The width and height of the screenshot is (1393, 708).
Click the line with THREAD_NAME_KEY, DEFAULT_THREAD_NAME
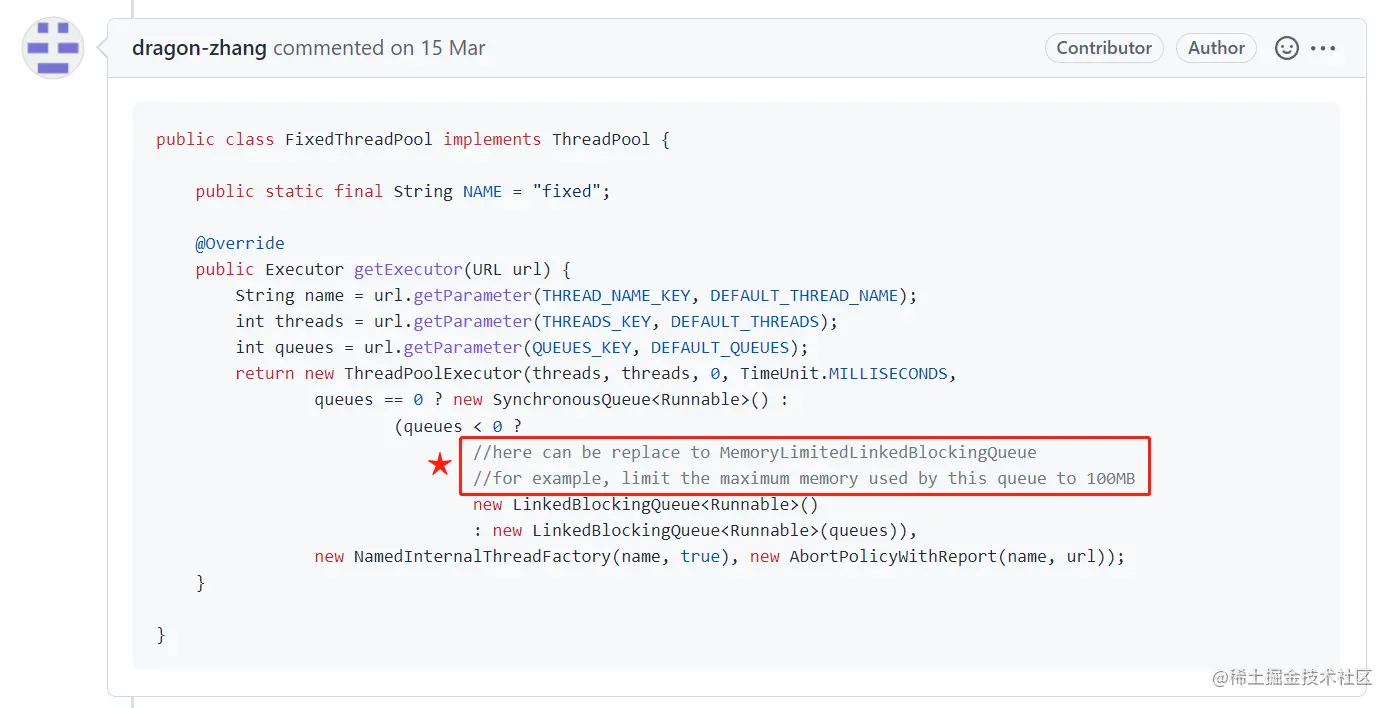coord(576,295)
